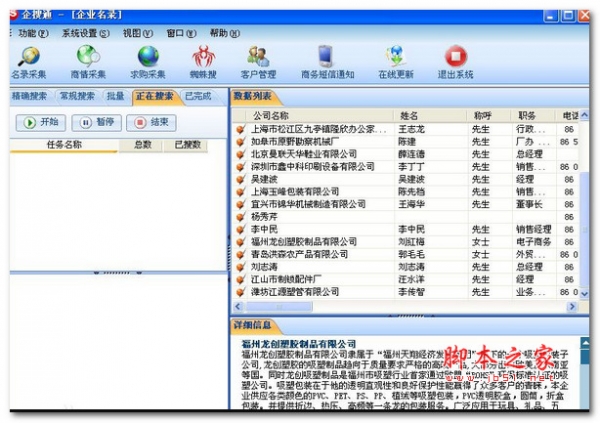Click the bold 福州龙创塑胶制品有限公司 detail heading
This screenshot has height=423, width=600.
point(299,344)
